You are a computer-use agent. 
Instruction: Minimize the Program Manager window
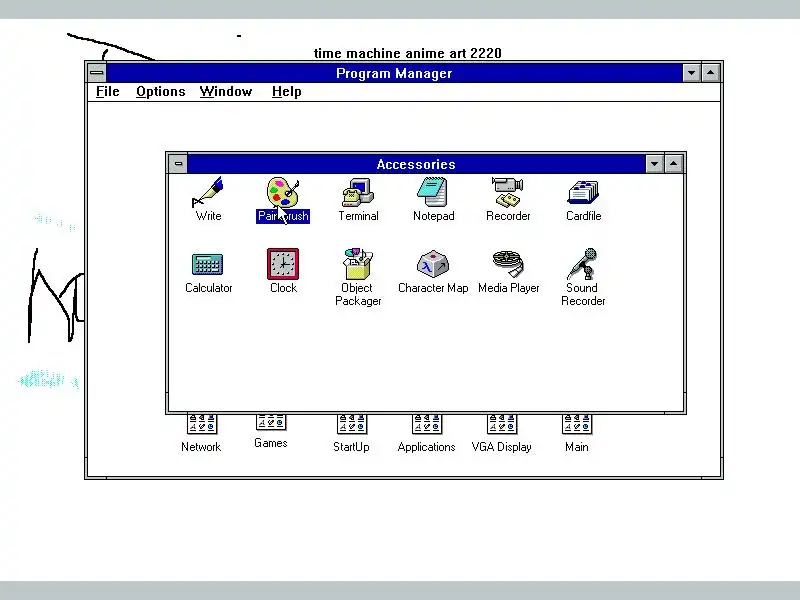[691, 73]
